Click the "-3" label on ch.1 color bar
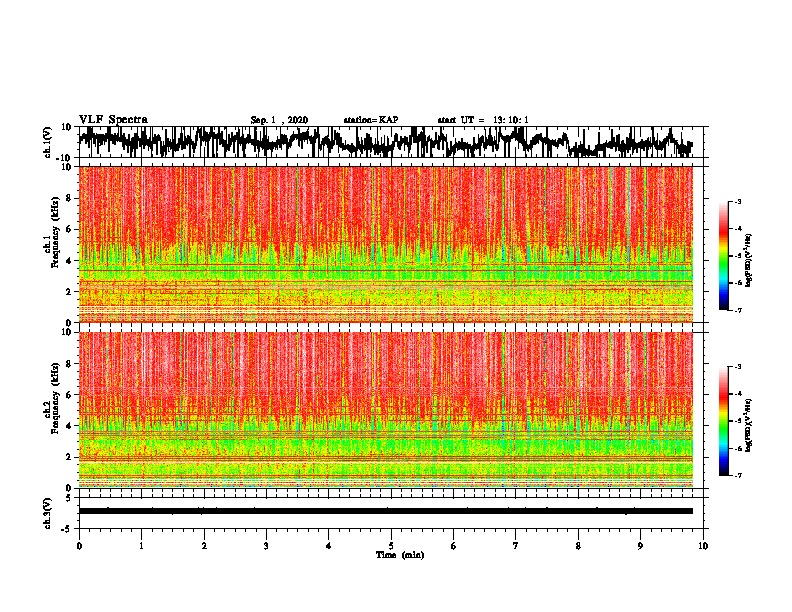Screen dimensions: 792x612 coord(737,201)
